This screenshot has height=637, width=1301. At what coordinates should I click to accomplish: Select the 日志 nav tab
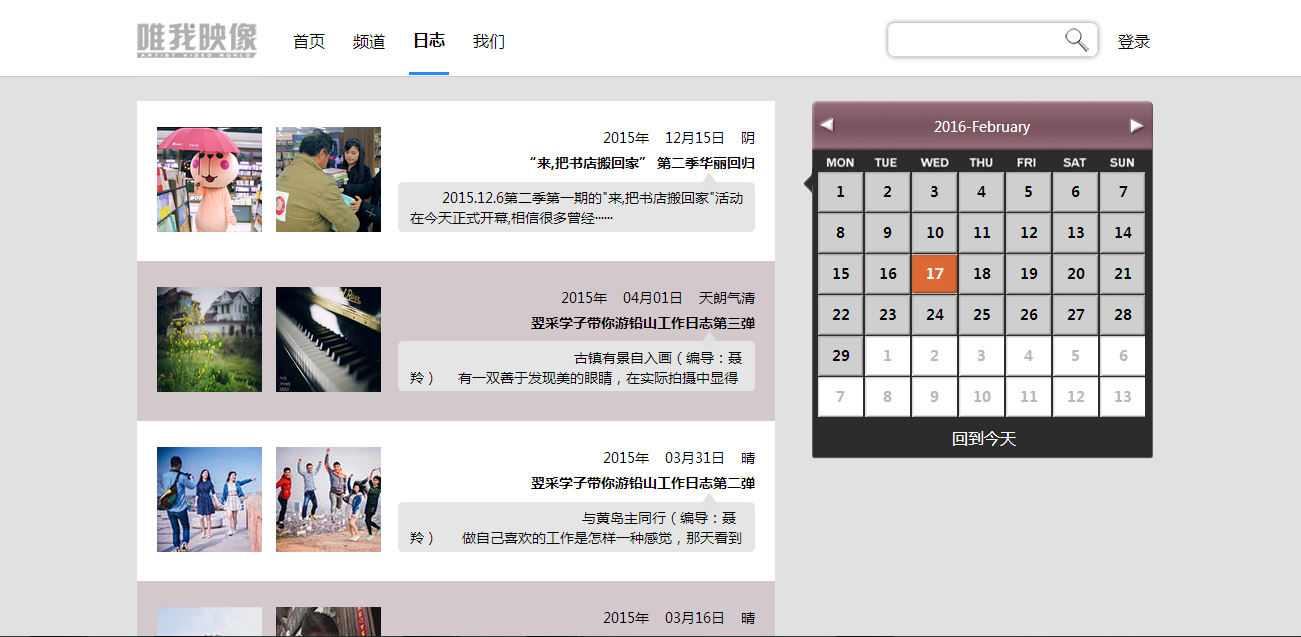429,40
